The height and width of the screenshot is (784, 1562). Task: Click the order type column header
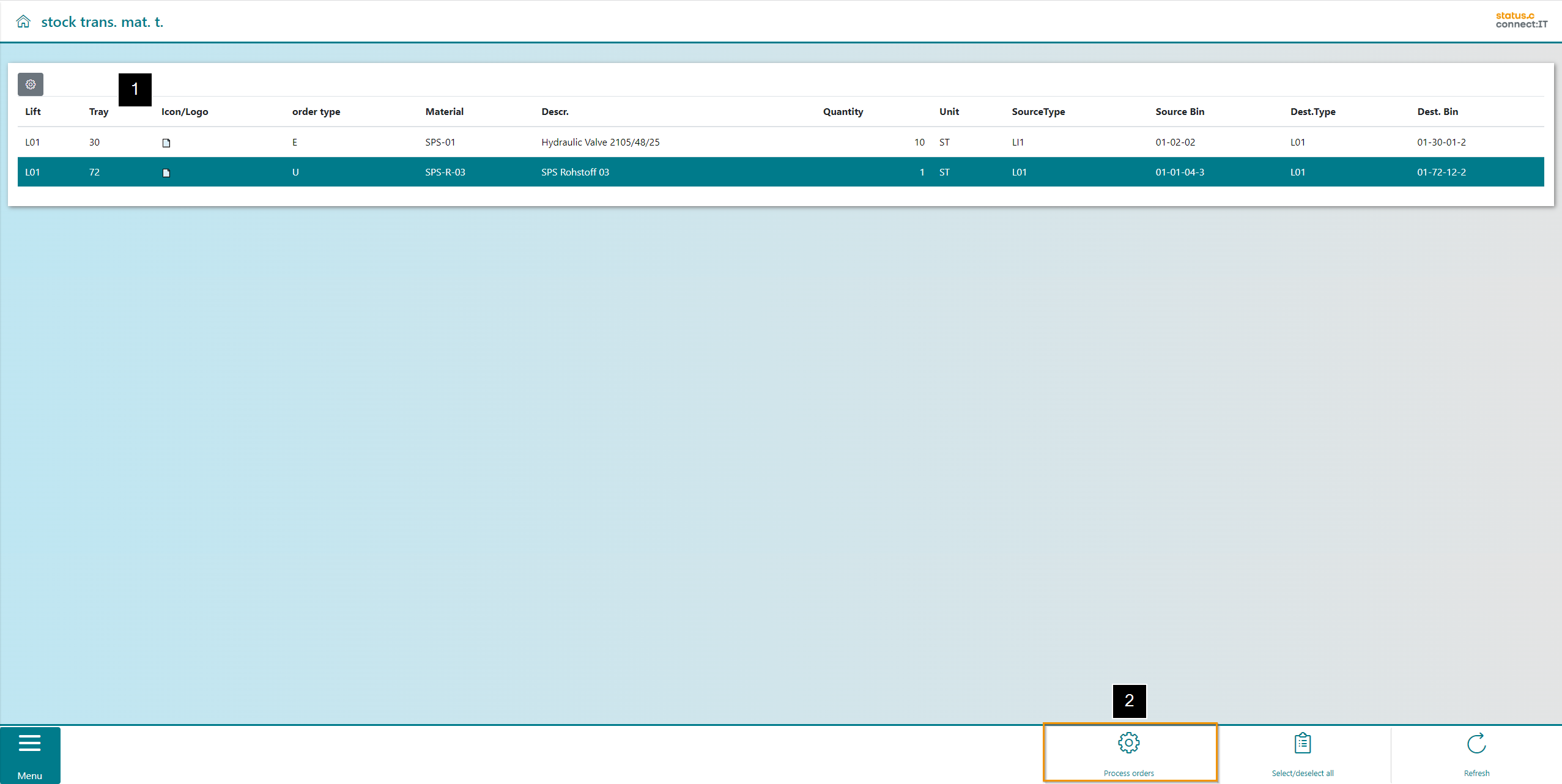coord(316,112)
